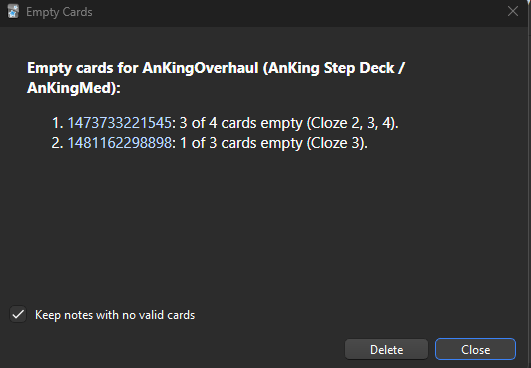531x368 pixels.
Task: Click the '(Cloze 3).' text
Action: pos(337,143)
